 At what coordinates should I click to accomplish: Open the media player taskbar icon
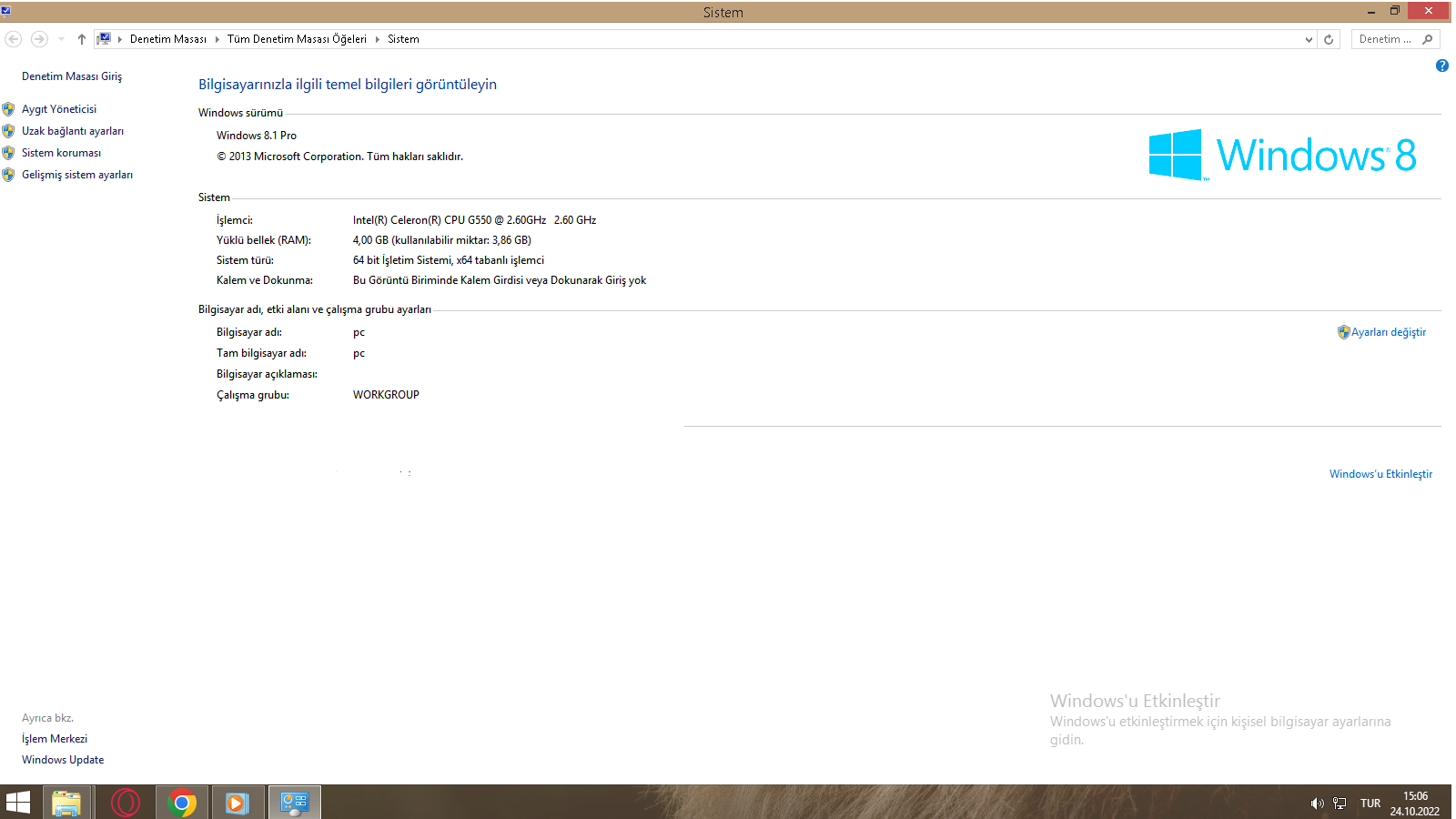click(238, 803)
